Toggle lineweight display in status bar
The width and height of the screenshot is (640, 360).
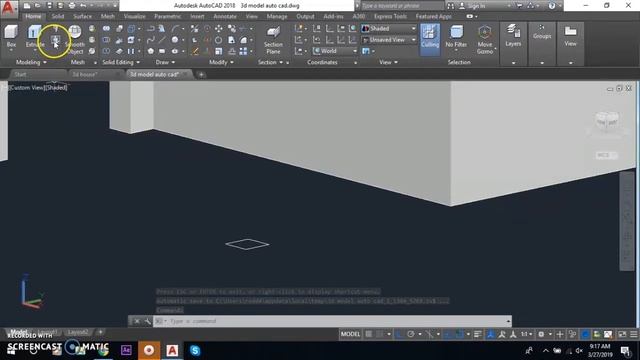coord(478,334)
